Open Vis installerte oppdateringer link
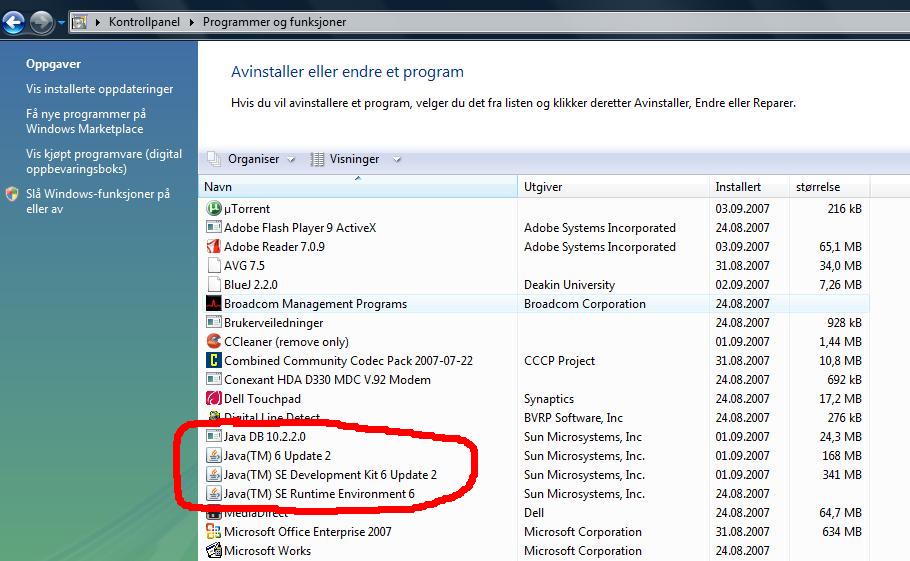The height and width of the screenshot is (561, 910). click(99, 89)
